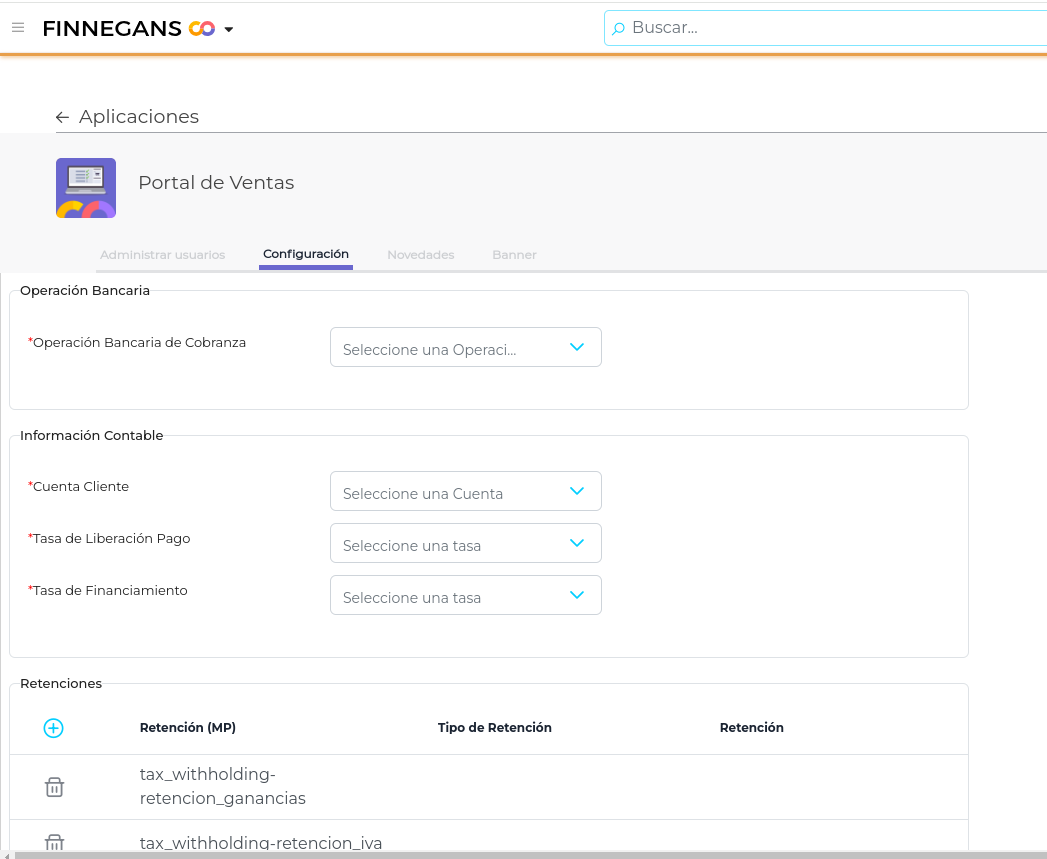The height and width of the screenshot is (859, 1047).
Task: Delete the retencion_iva row with trash icon
Action: tap(55, 842)
